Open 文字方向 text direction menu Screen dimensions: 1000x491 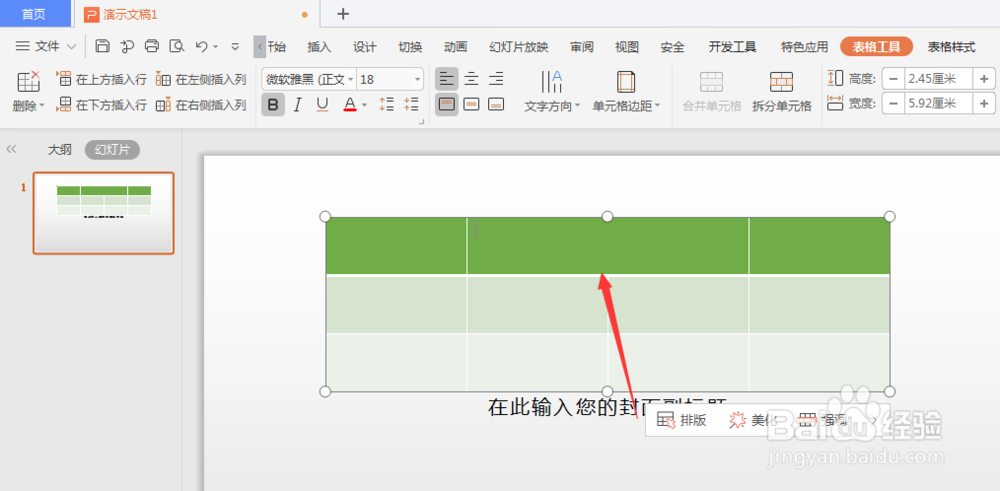point(552,91)
